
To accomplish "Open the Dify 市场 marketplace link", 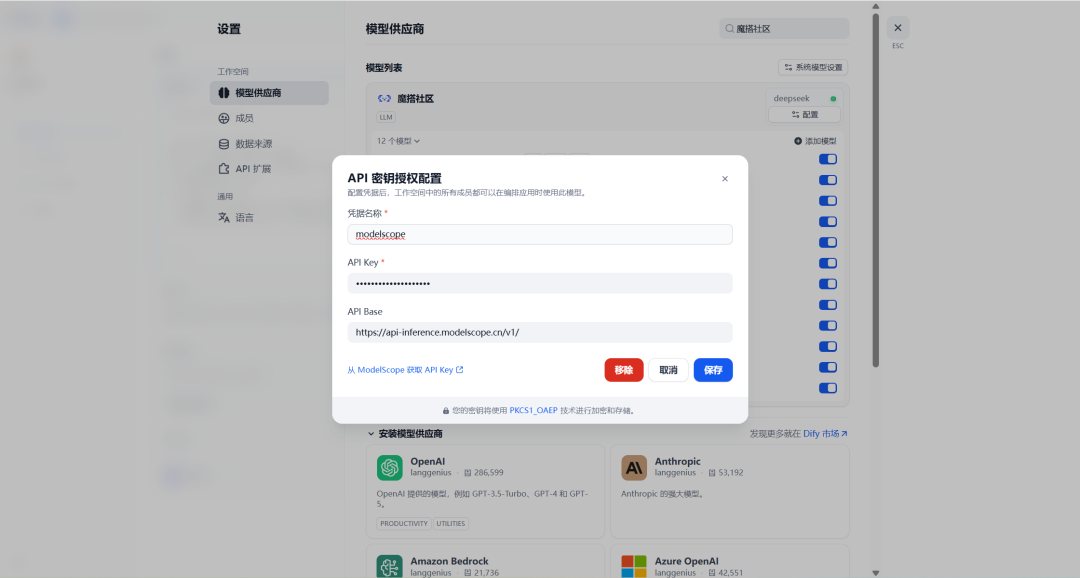I will pos(825,434).
